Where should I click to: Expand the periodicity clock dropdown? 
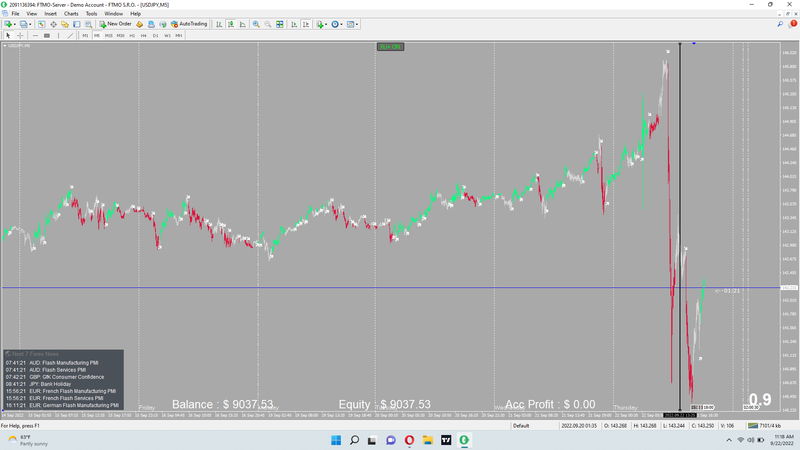[343, 23]
